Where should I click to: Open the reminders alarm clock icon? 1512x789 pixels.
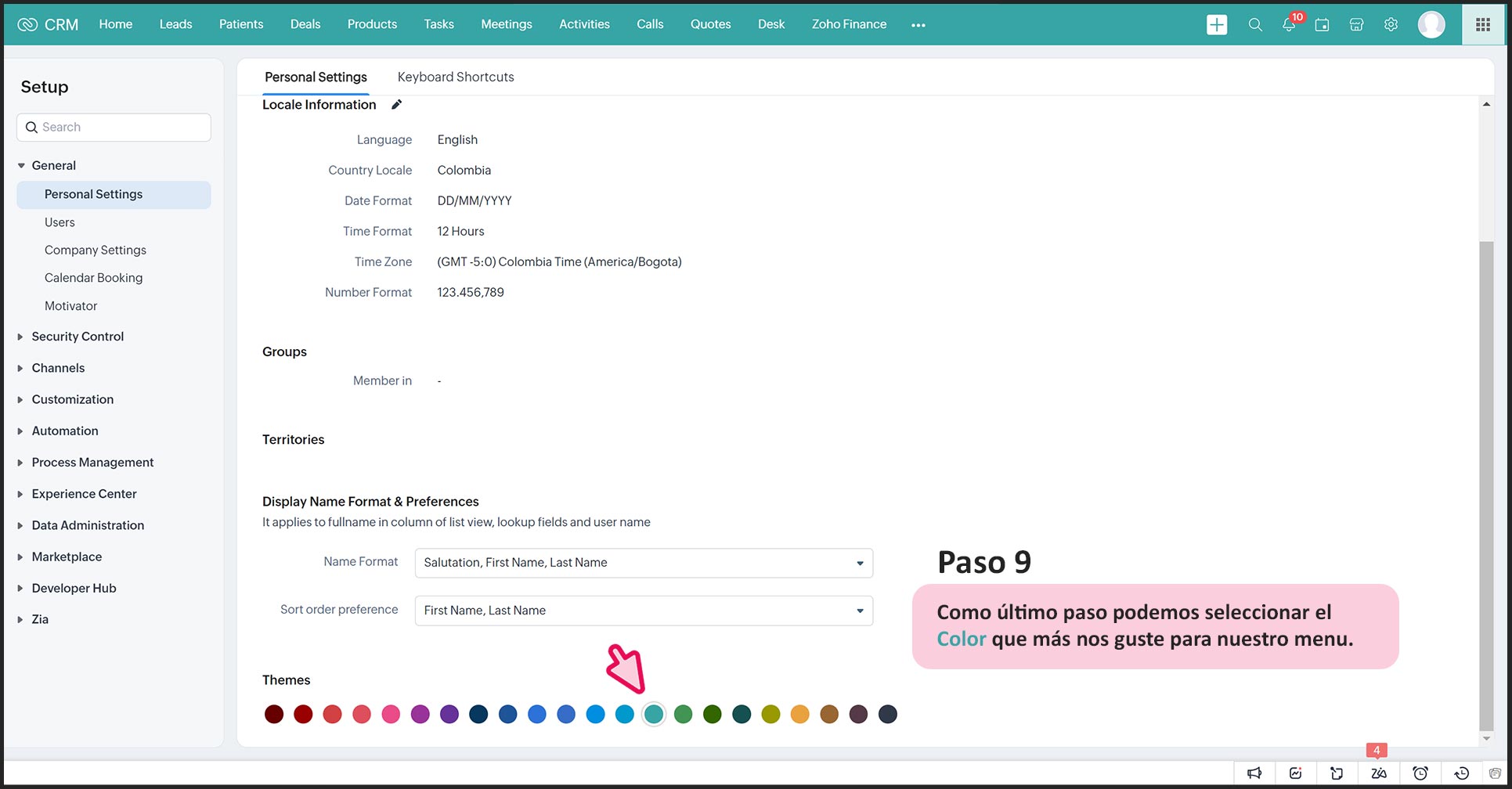point(1420,773)
